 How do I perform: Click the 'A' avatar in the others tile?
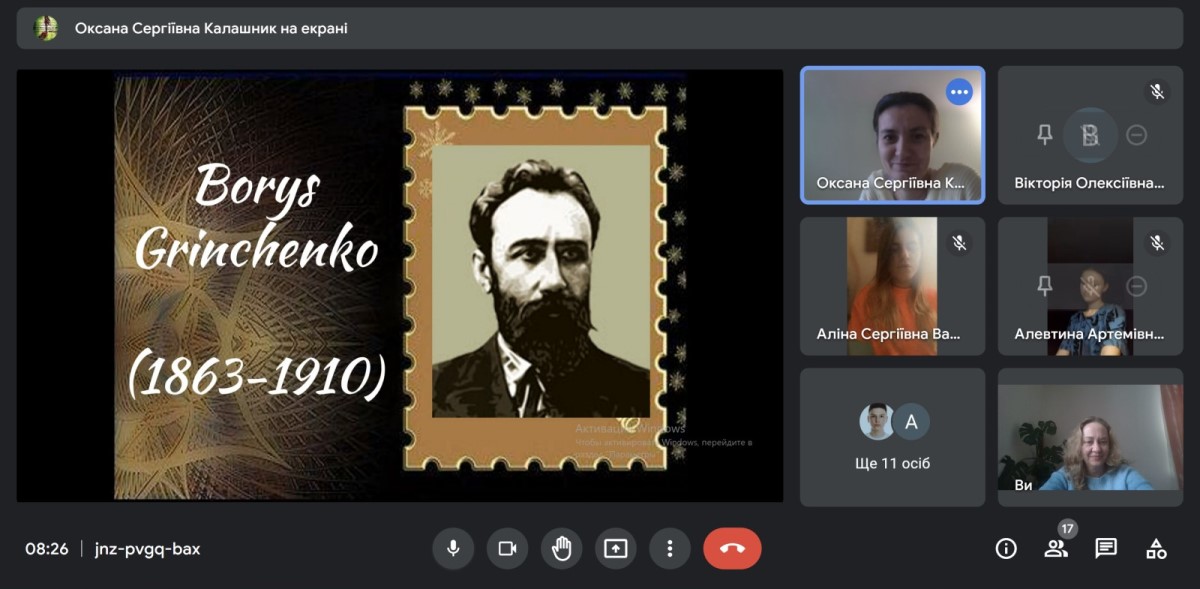tap(911, 422)
